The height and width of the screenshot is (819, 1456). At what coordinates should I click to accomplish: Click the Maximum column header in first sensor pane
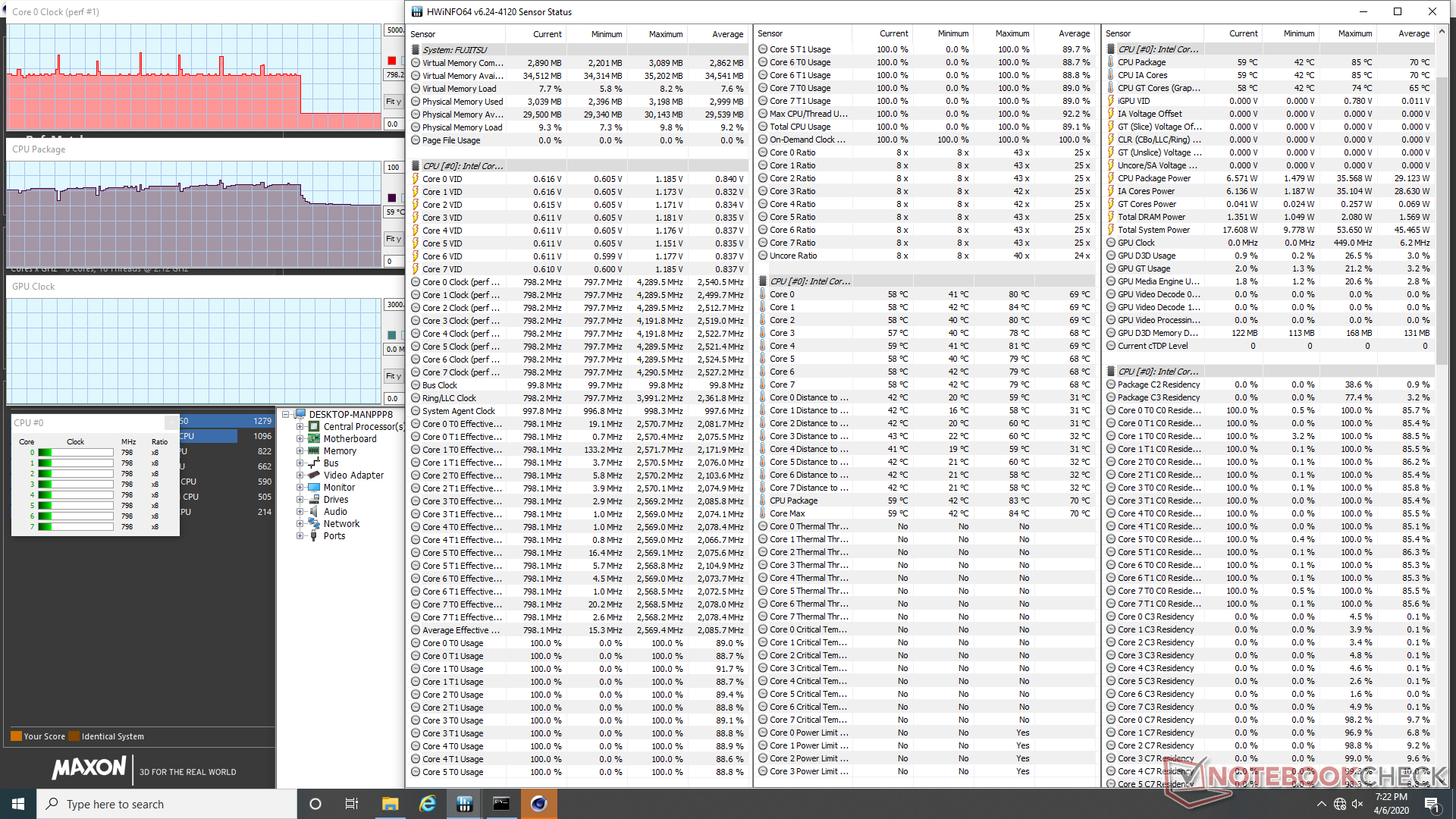(x=665, y=34)
